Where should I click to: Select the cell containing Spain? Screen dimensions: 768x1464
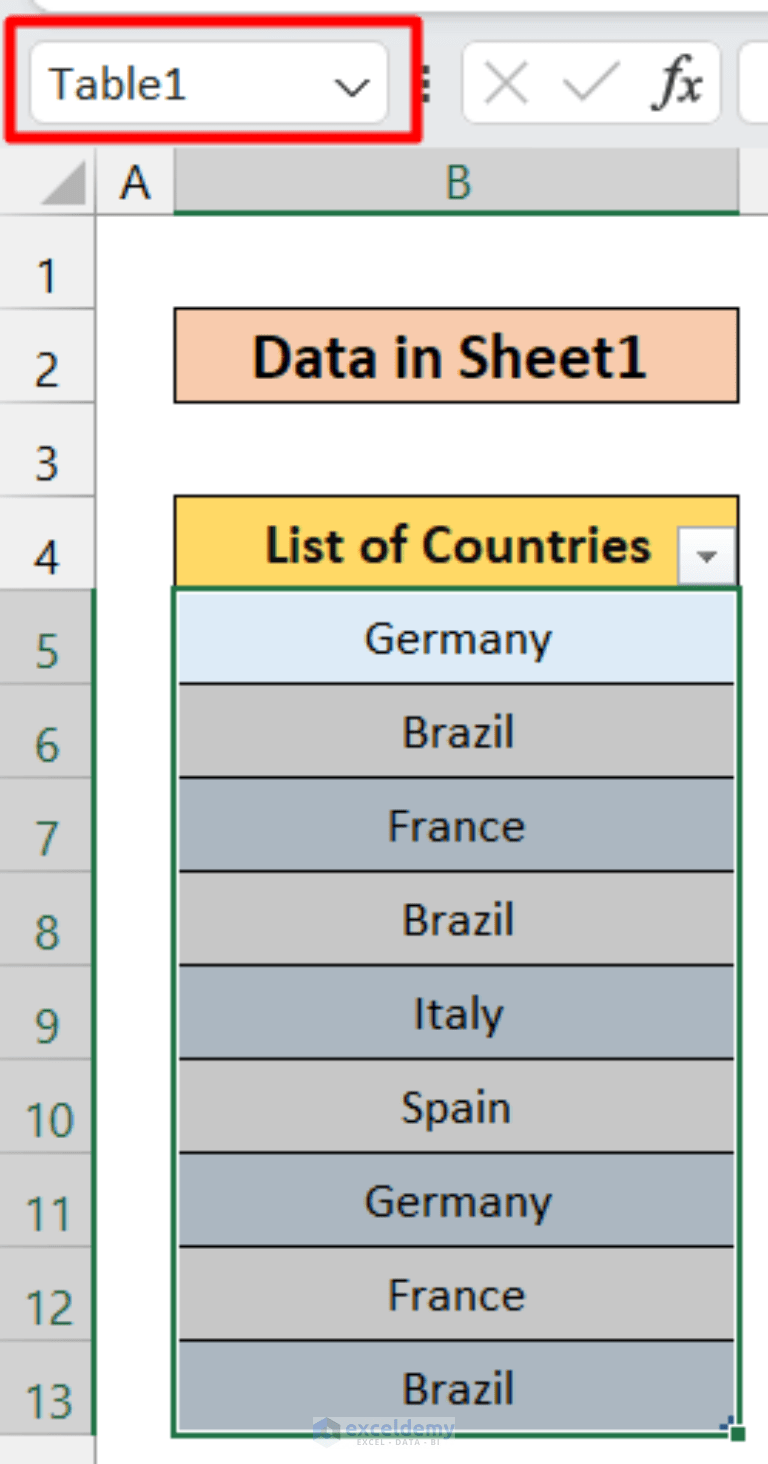coord(457,1107)
